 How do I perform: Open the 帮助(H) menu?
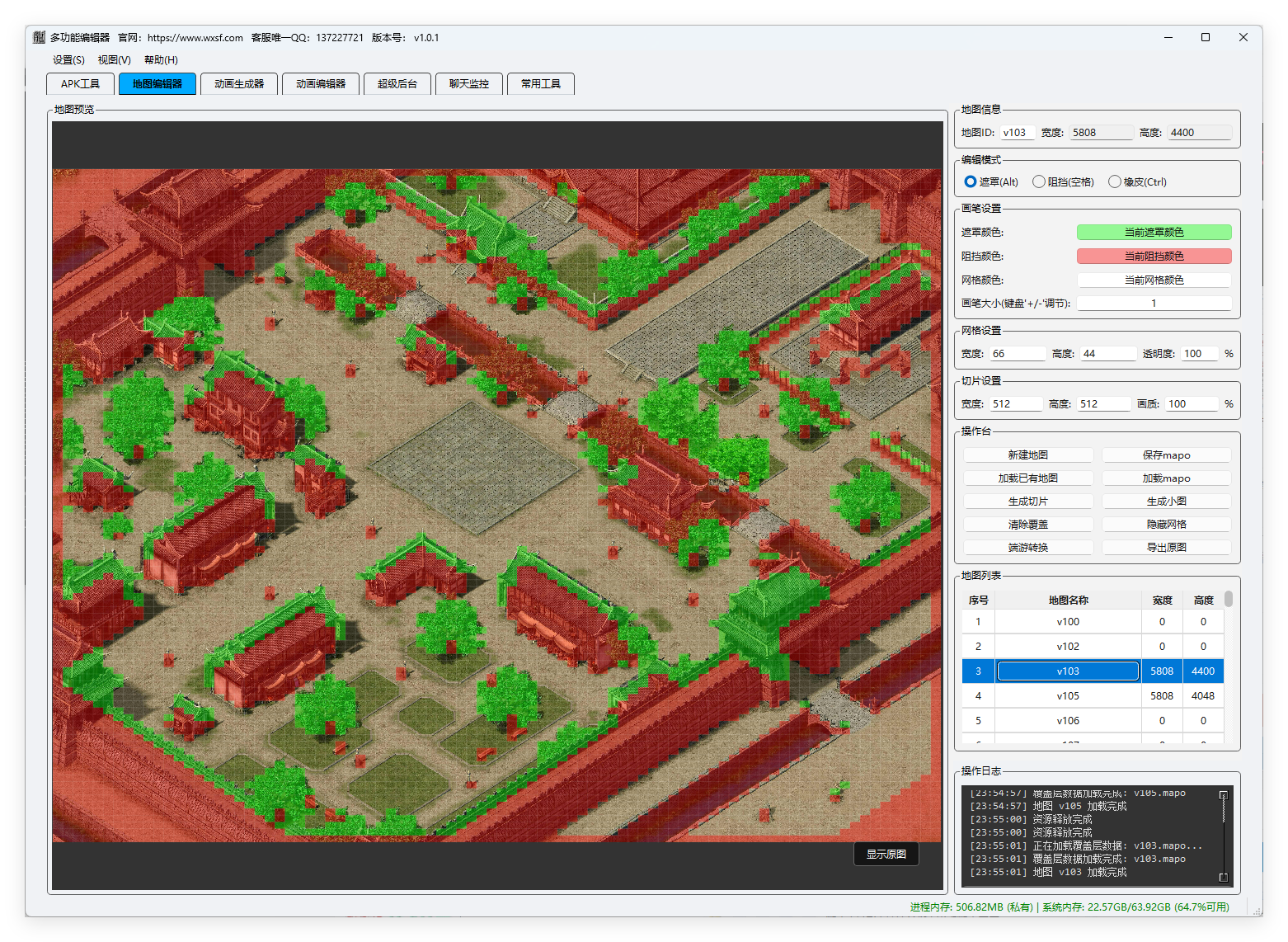click(x=161, y=59)
